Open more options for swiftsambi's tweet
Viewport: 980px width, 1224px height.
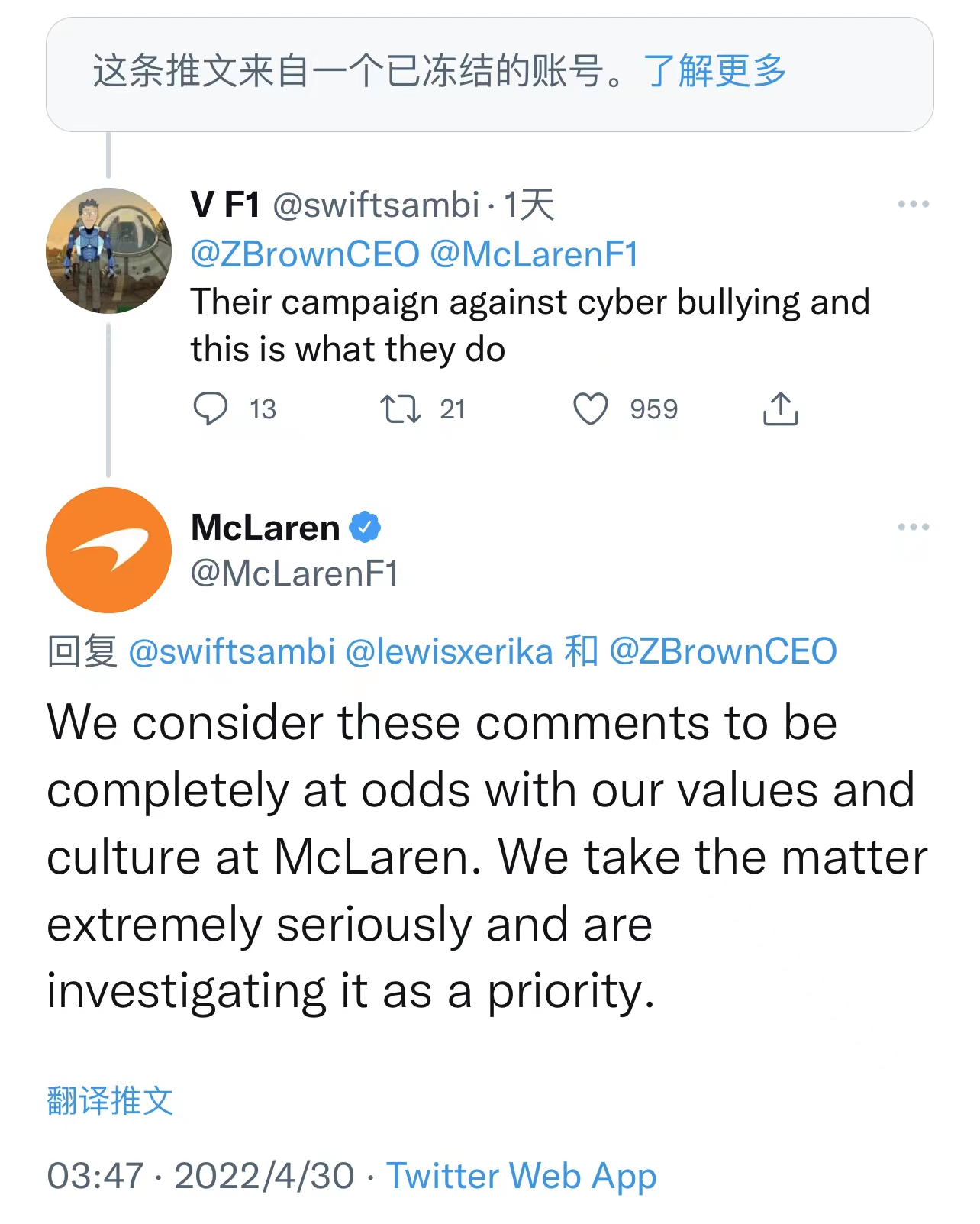(913, 205)
